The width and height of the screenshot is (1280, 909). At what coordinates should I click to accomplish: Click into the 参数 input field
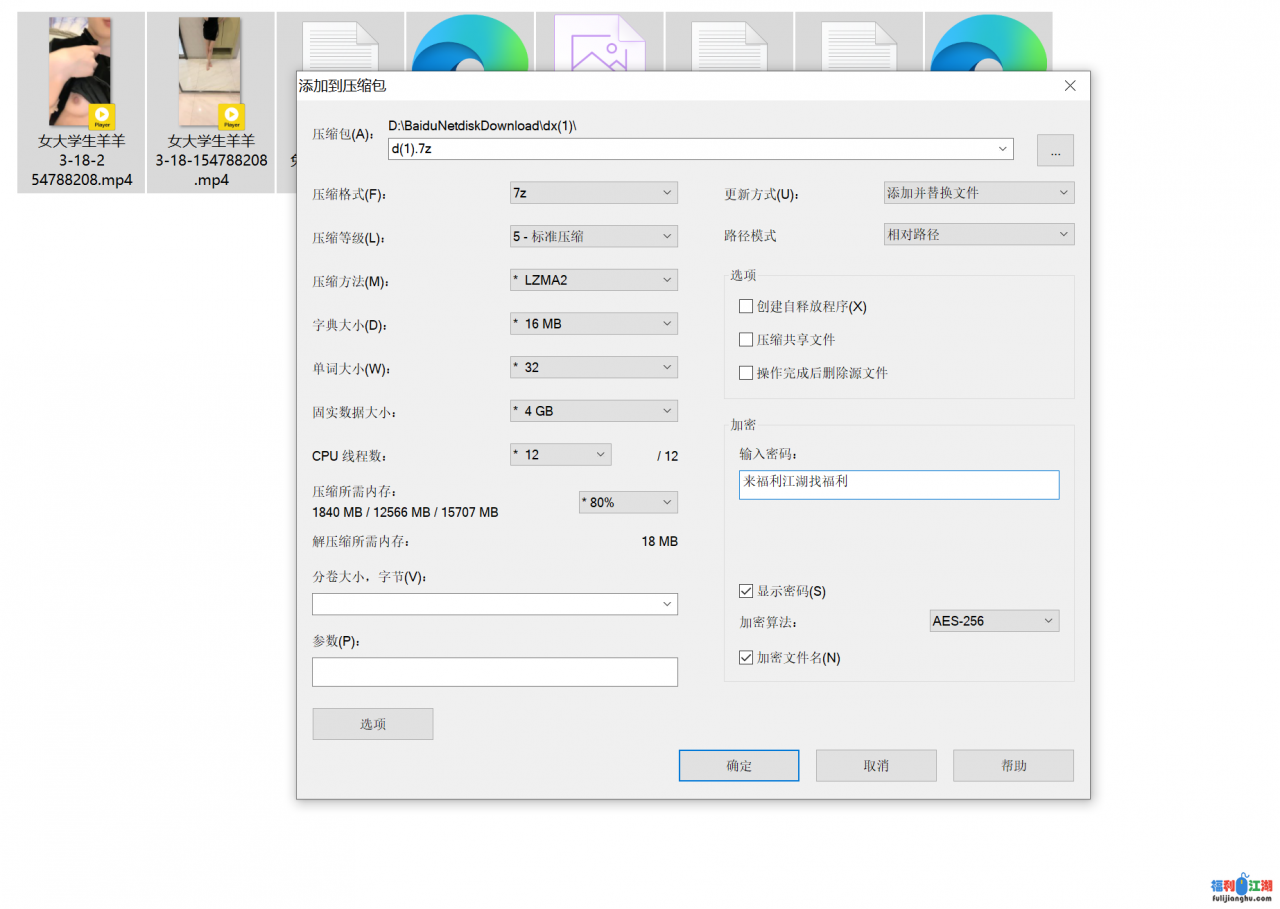point(495,672)
